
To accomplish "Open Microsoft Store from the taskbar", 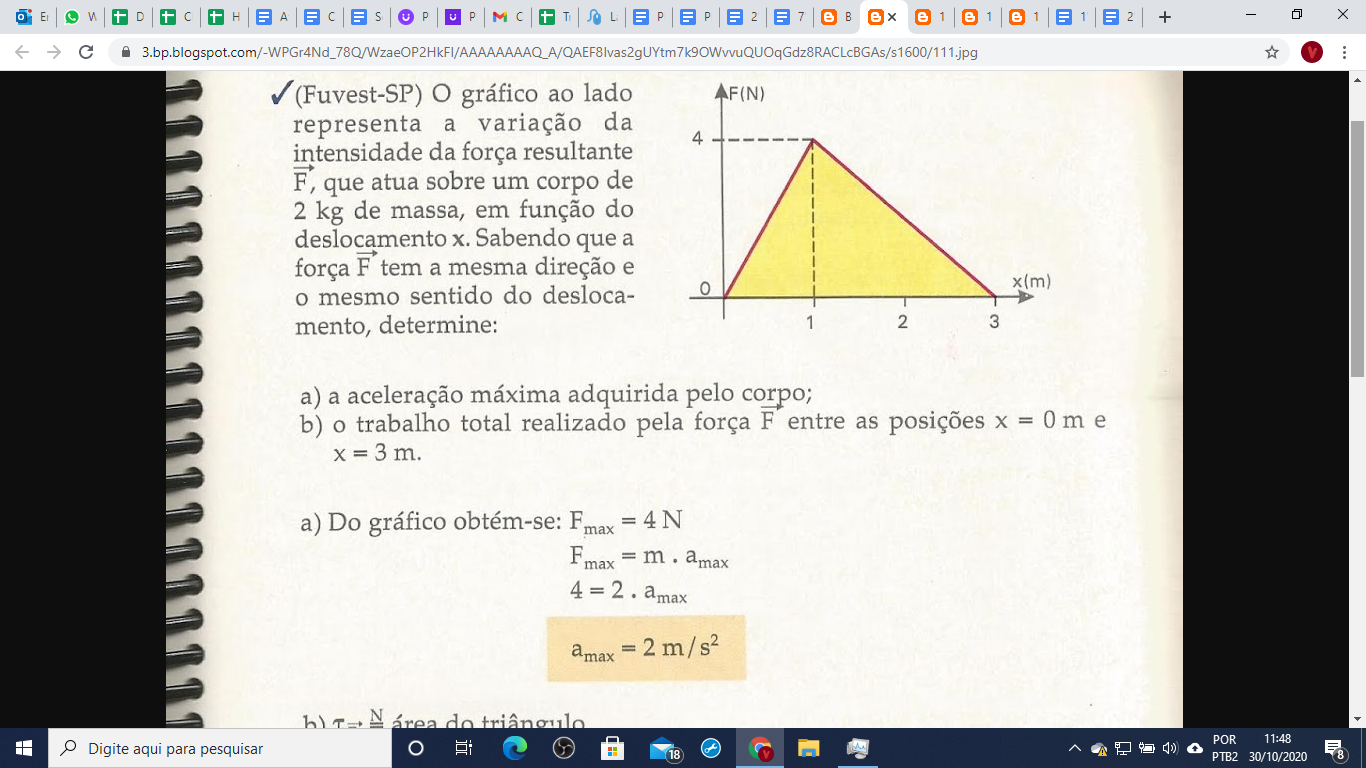I will 612,748.
